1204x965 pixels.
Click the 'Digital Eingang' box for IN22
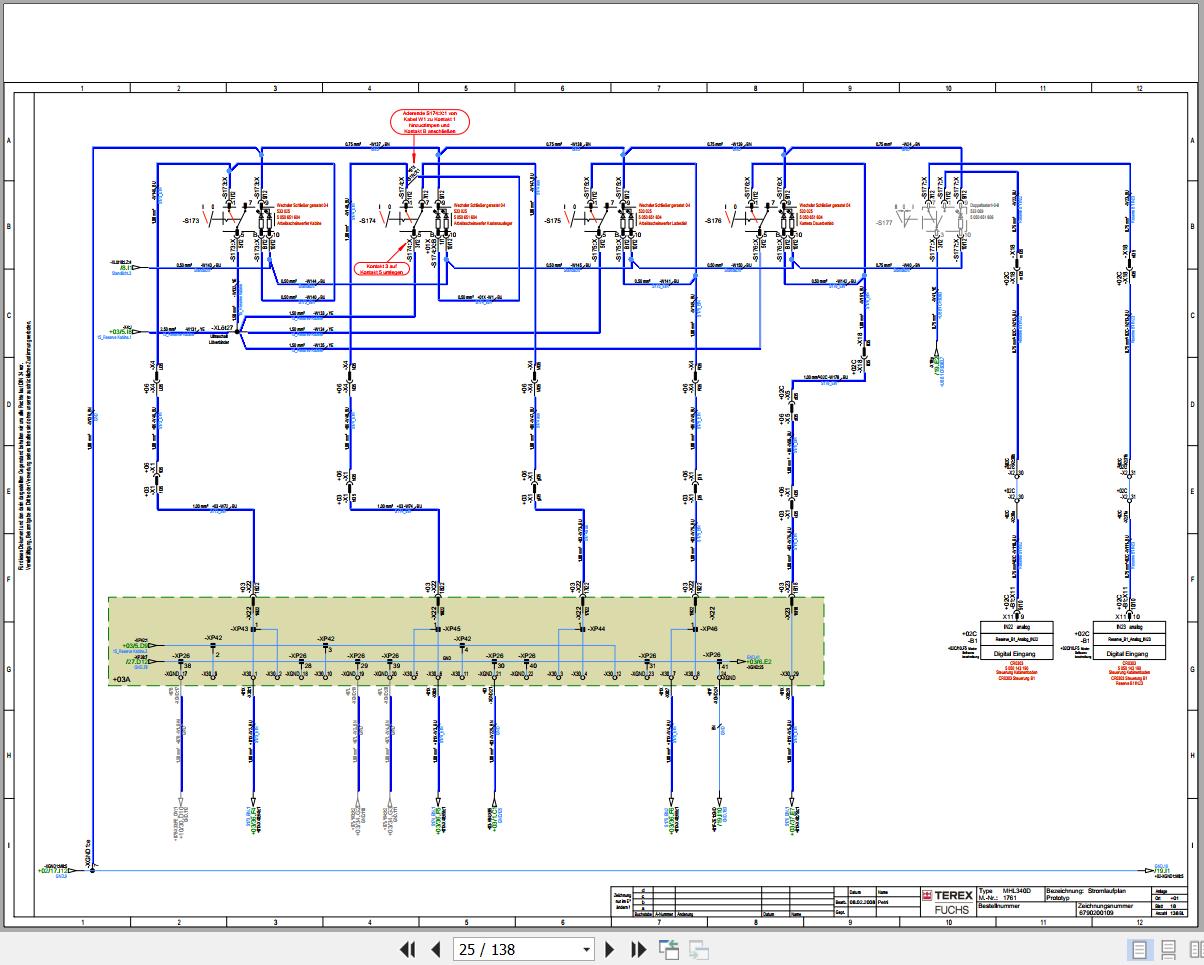(x=1015, y=652)
